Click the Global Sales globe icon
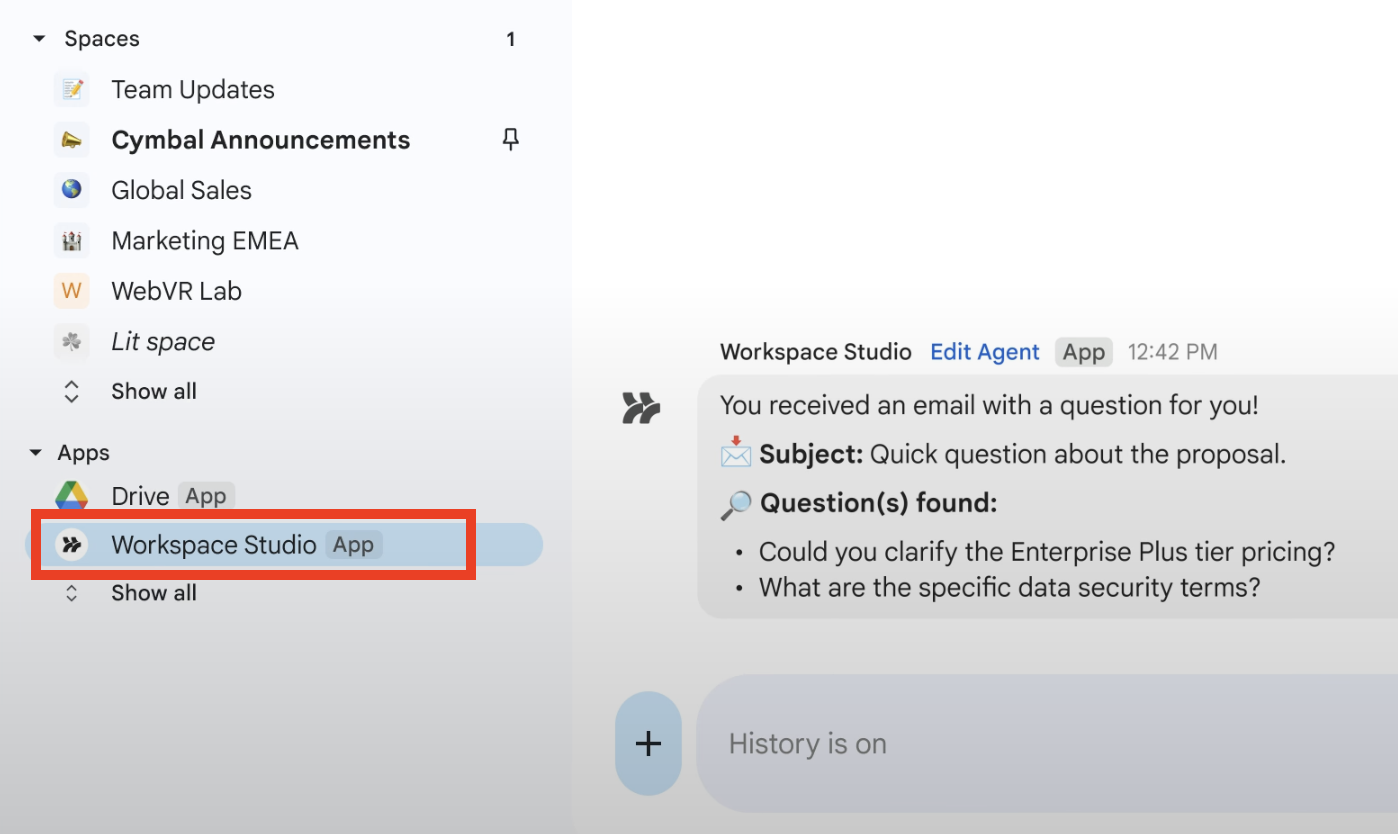Image resolution: width=1398 pixels, height=834 pixels. point(72,190)
